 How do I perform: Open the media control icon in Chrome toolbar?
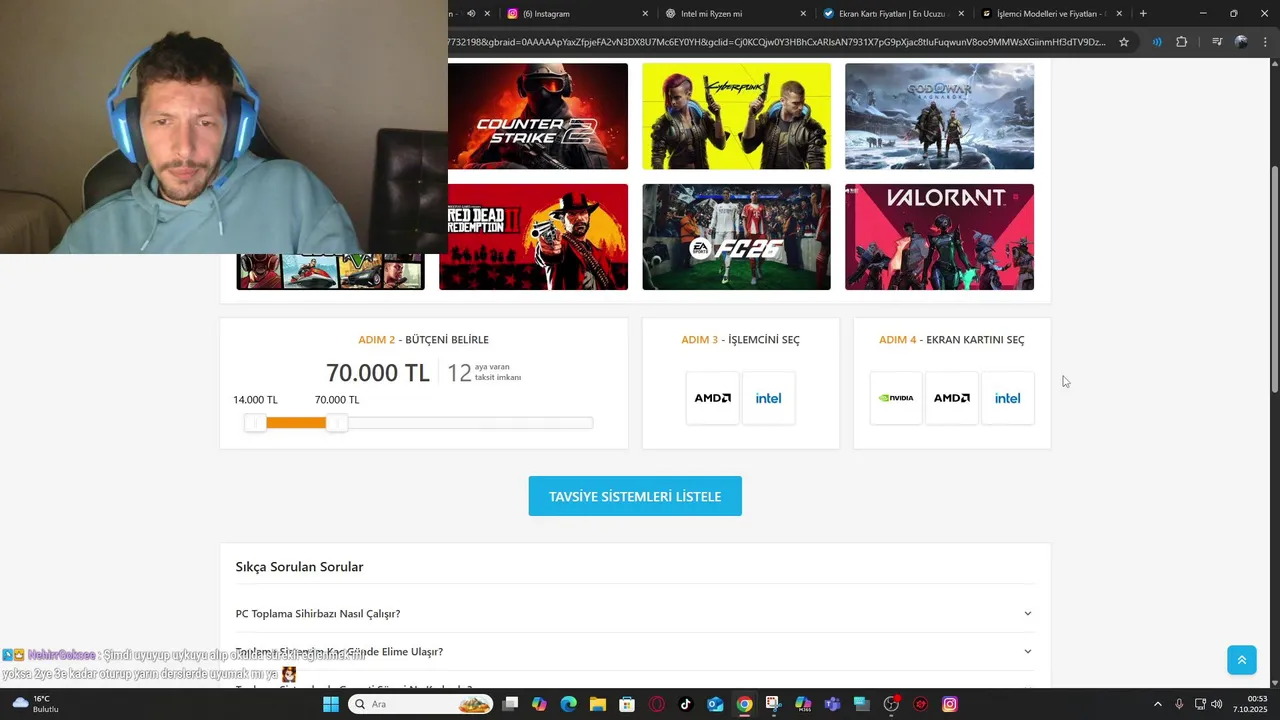point(1217,42)
